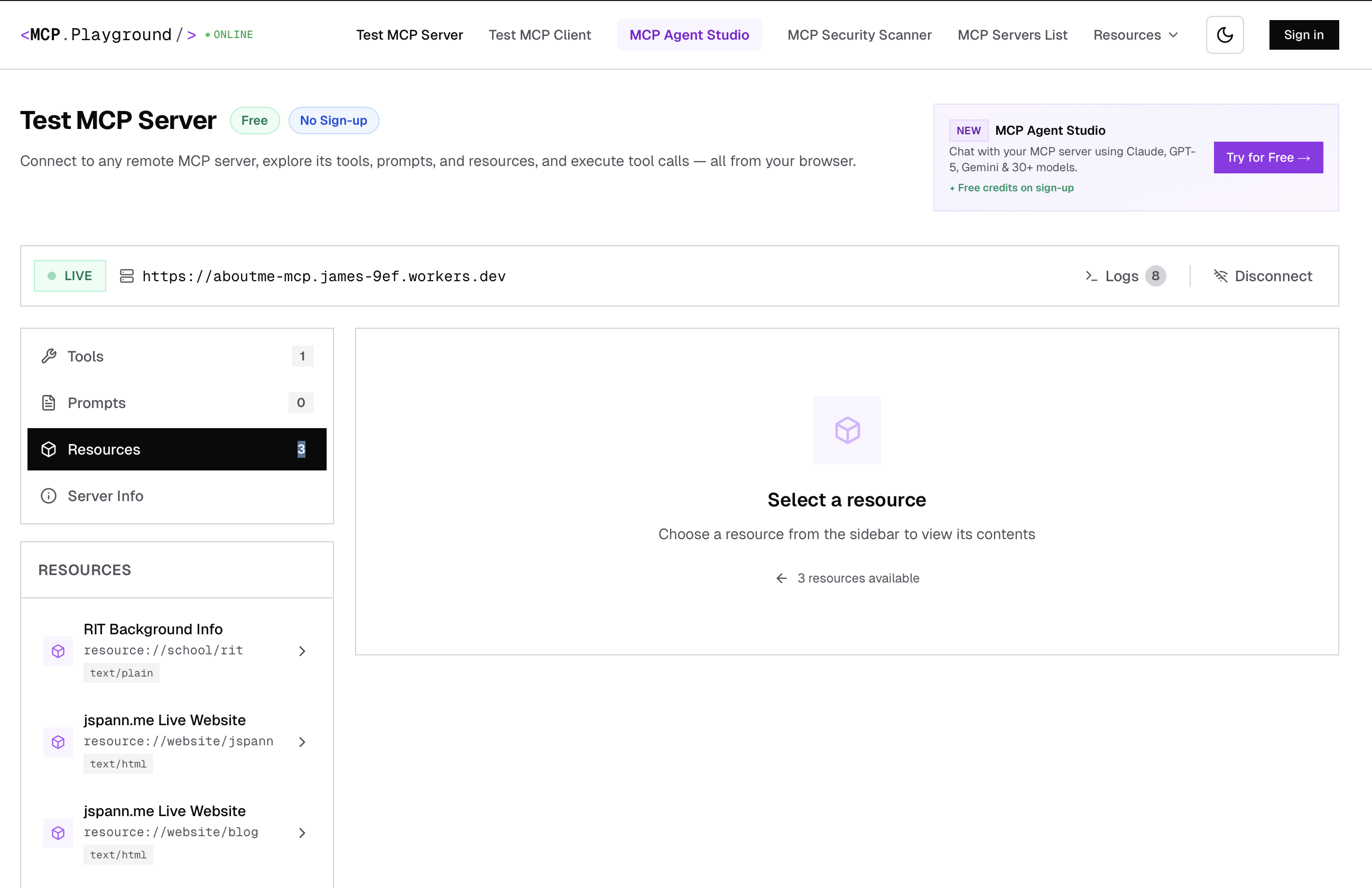Click the LIVE status indicator badge
The image size is (1372, 888).
click(x=70, y=276)
